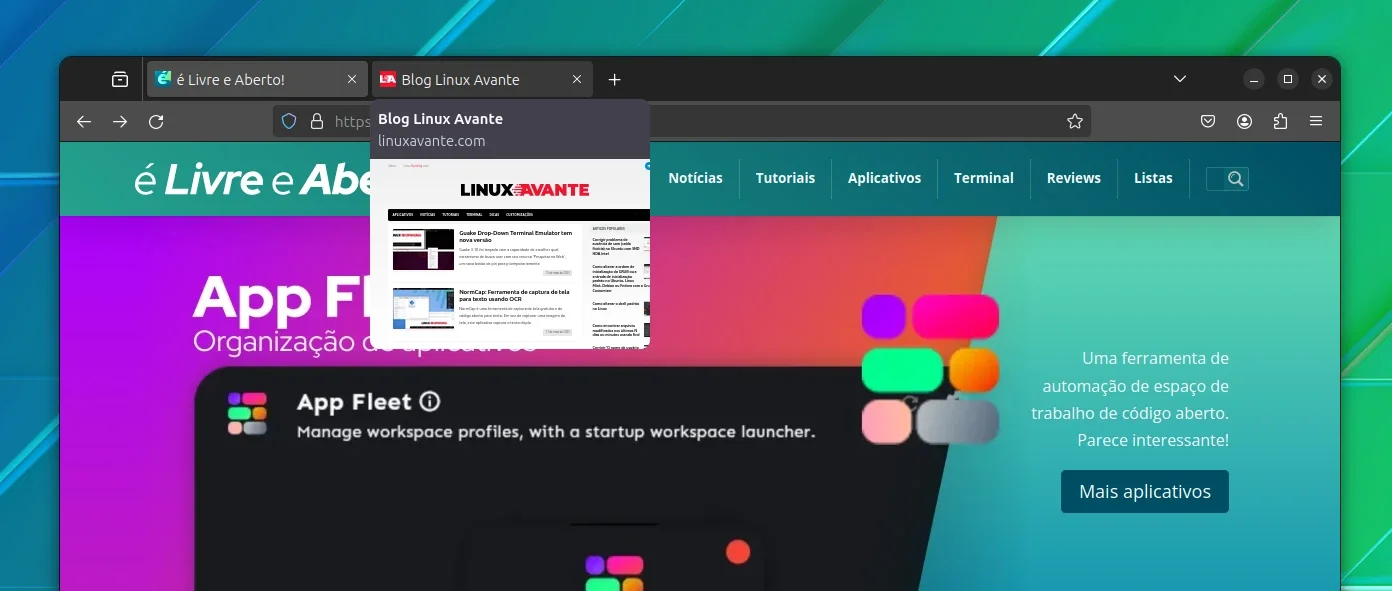Open the Extensions puzzle icon

click(1280, 121)
